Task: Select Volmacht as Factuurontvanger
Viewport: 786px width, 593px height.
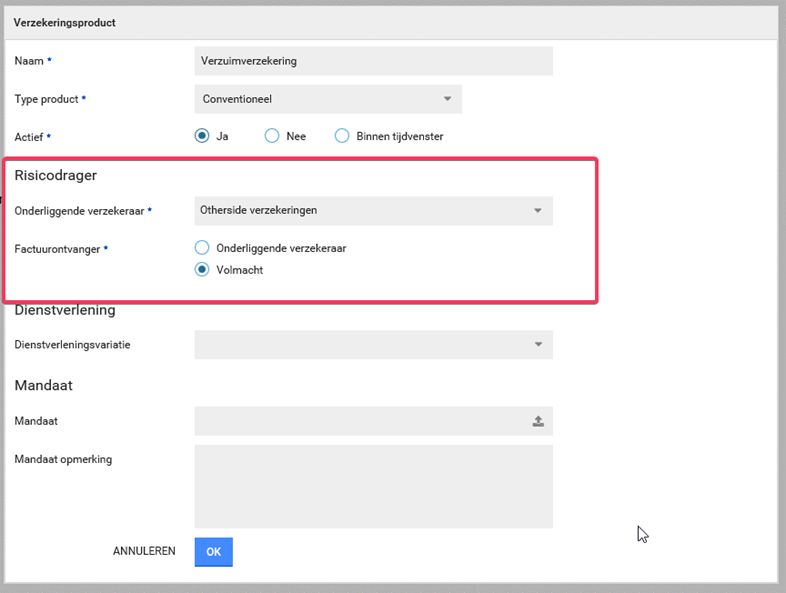Action: click(202, 269)
